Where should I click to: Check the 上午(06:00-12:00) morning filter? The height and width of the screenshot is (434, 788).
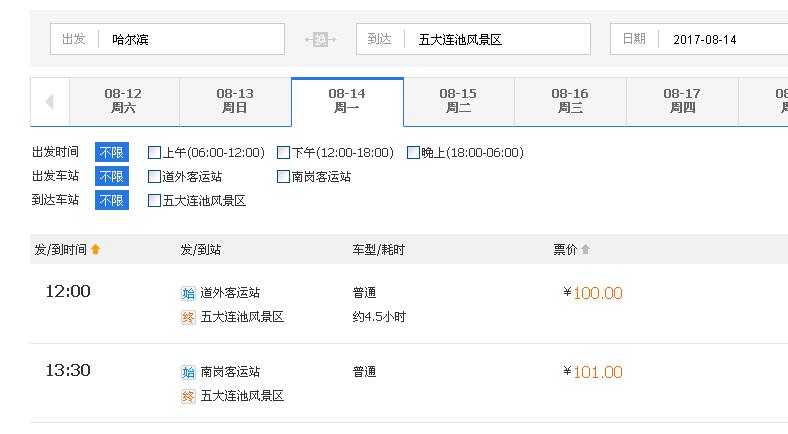(155, 153)
